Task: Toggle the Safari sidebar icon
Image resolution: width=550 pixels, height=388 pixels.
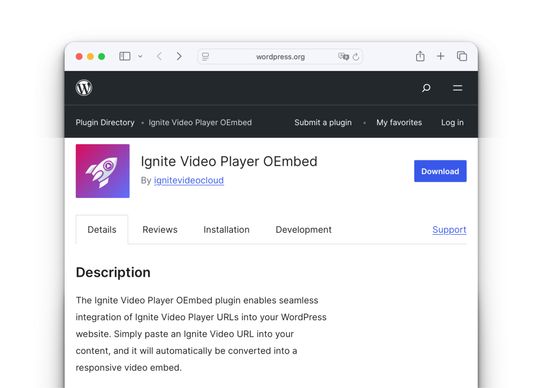Action: click(x=125, y=56)
